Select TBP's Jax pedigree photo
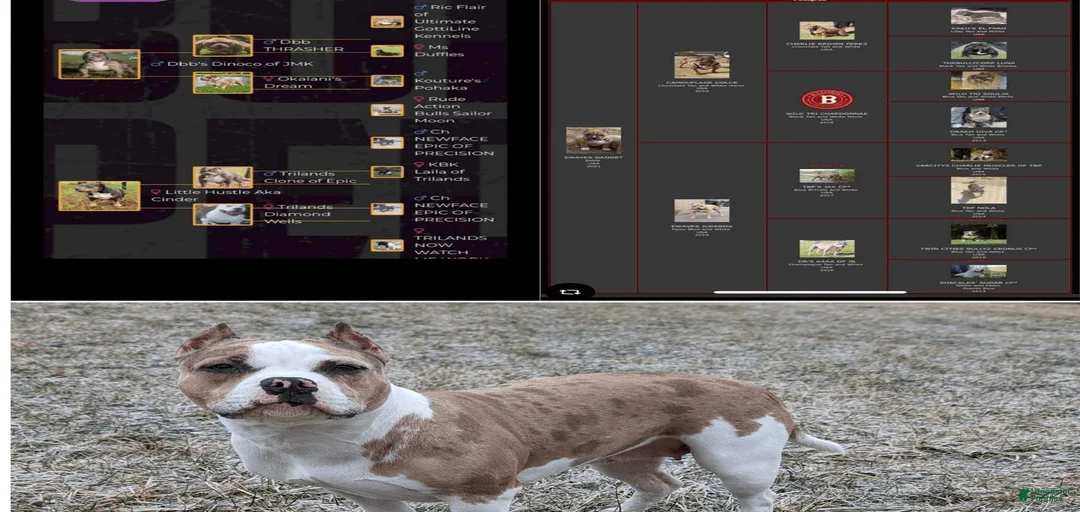The width and height of the screenshot is (1080, 512). pos(826,176)
